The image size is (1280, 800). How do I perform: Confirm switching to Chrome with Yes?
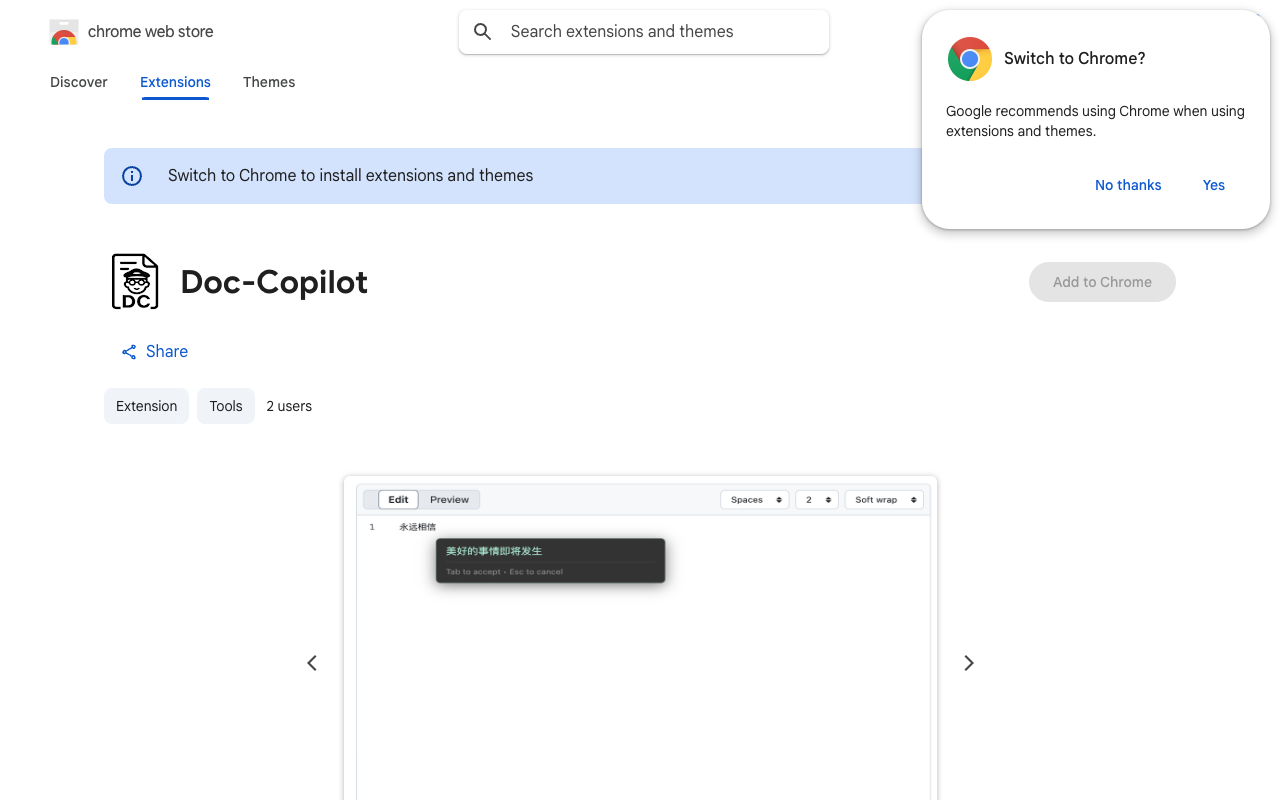1213,185
